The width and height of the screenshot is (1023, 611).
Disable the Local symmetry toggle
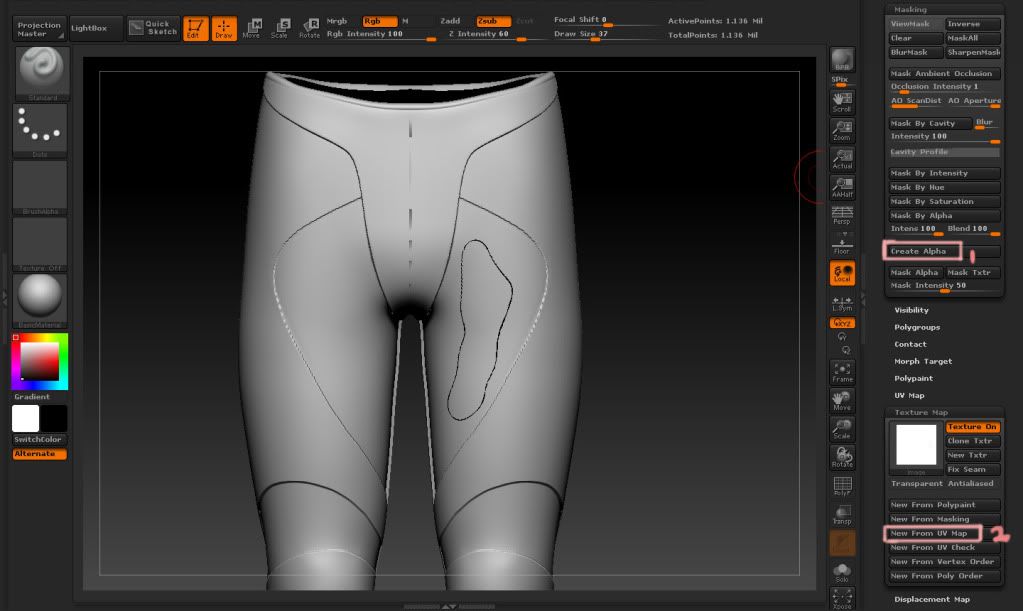pyautogui.click(x=842, y=273)
